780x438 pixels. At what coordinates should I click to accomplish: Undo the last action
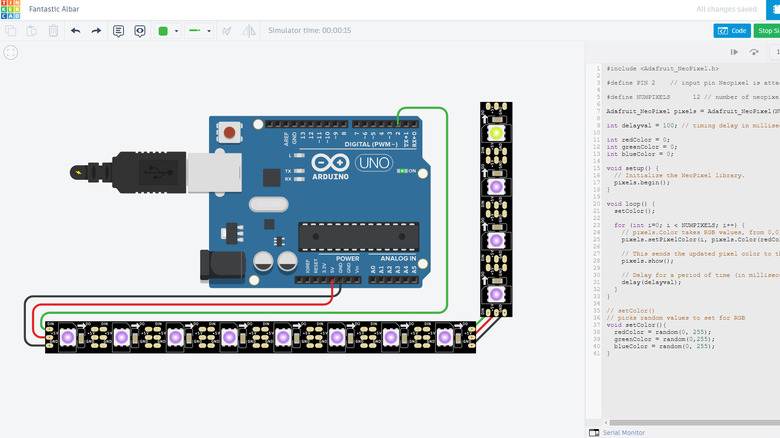click(x=75, y=31)
